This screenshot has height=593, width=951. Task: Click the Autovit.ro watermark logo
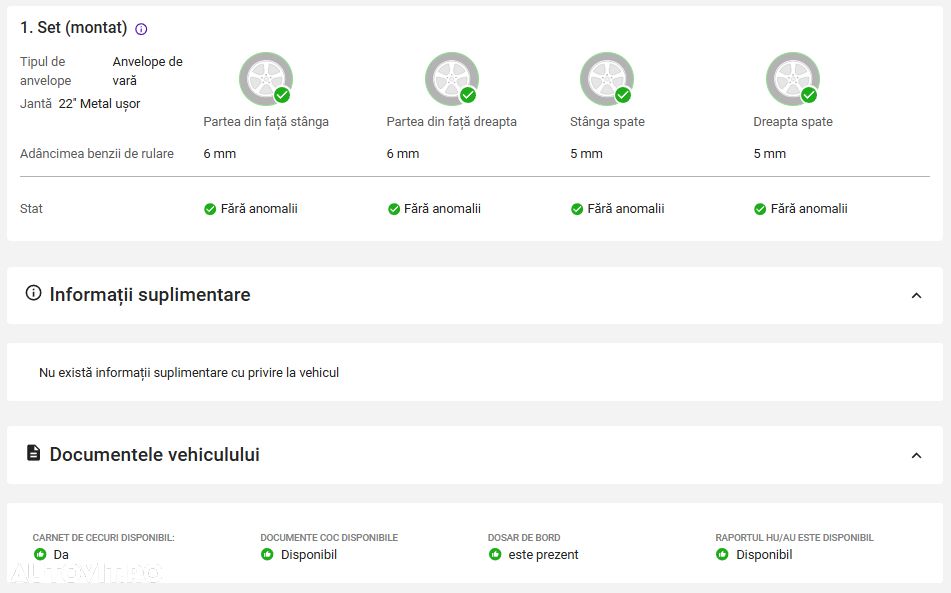click(86, 573)
